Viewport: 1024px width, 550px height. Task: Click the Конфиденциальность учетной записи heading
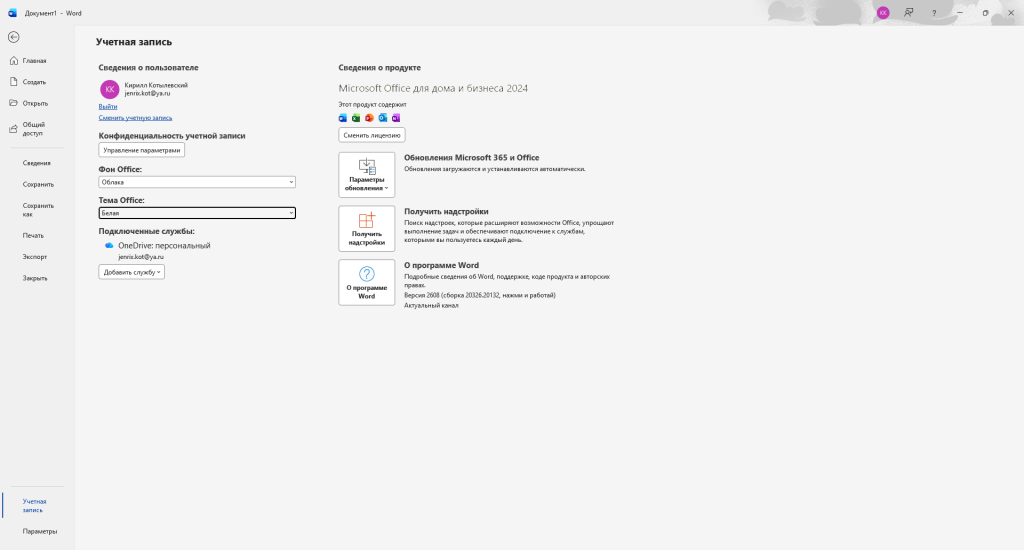(172, 136)
